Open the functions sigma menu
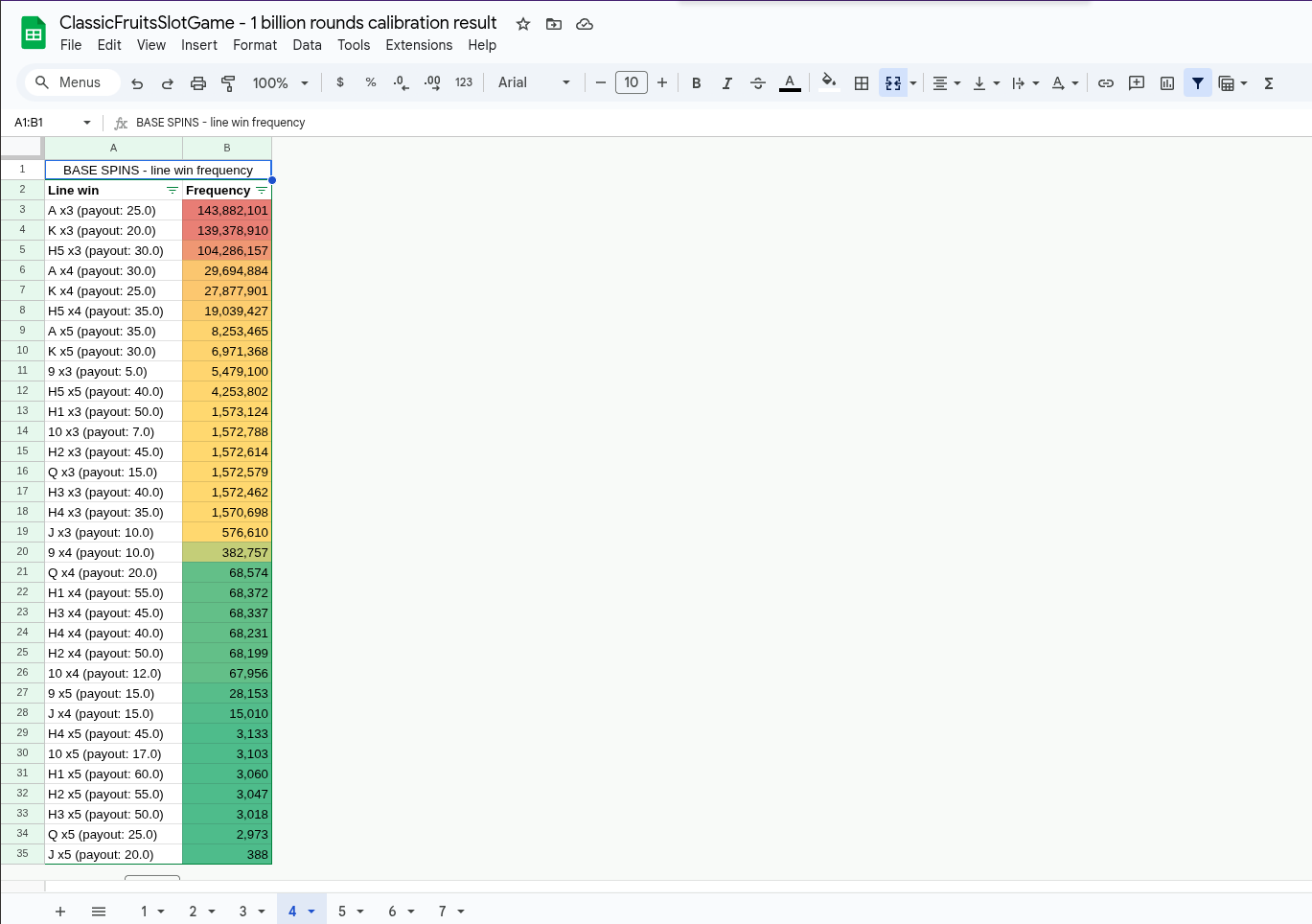Screen dimensions: 1312x924 [x=1269, y=83]
